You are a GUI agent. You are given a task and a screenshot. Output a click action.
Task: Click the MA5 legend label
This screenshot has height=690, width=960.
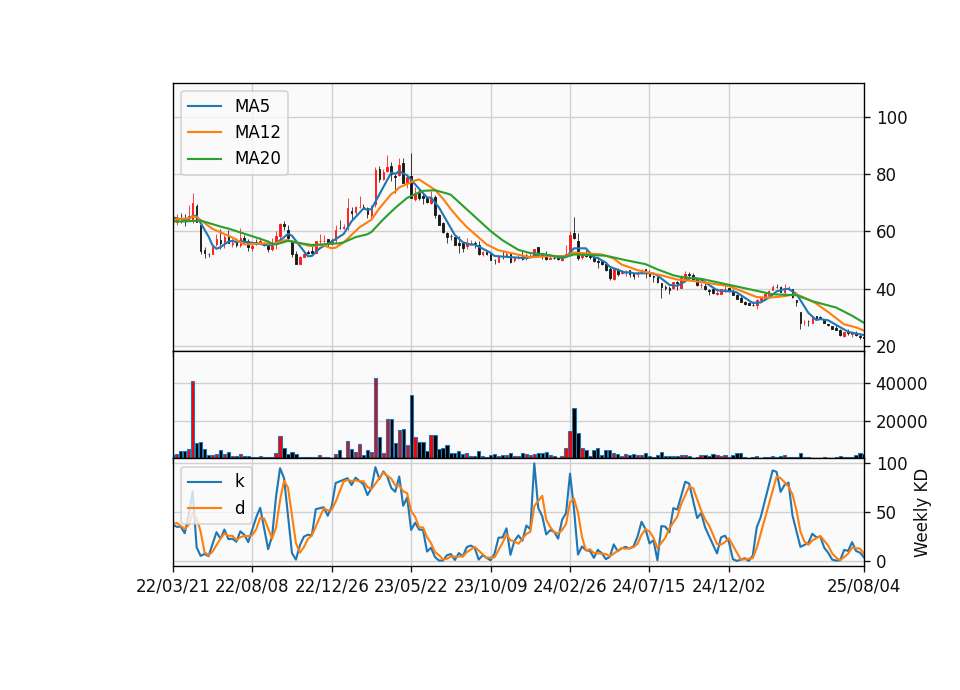[x=252, y=106]
